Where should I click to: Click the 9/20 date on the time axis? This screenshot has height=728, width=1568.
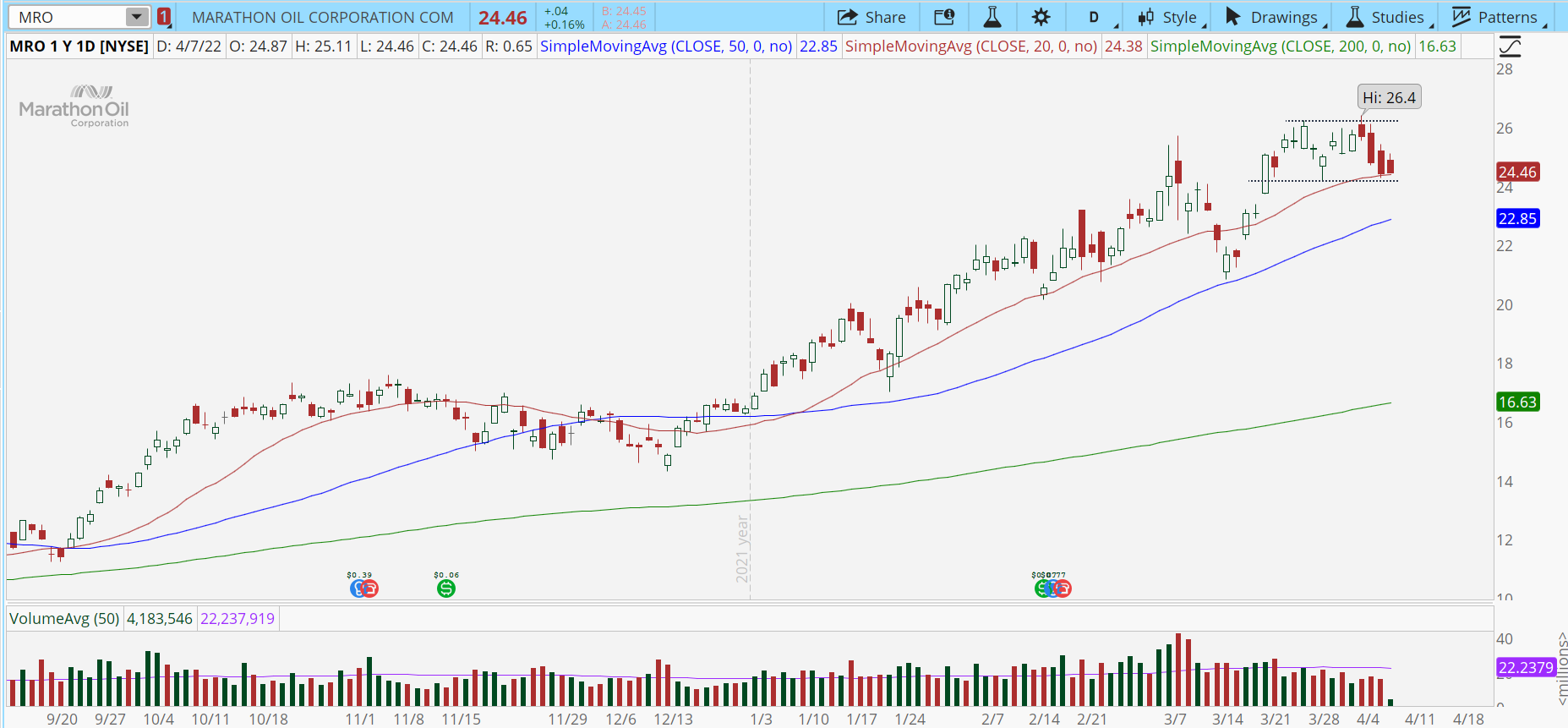coord(62,719)
